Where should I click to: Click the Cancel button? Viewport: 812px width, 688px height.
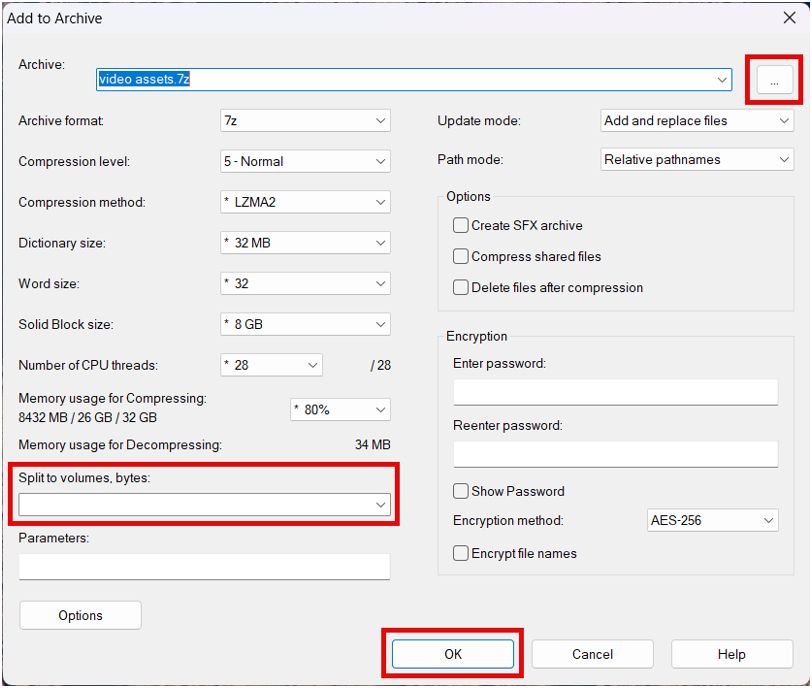[x=592, y=654]
